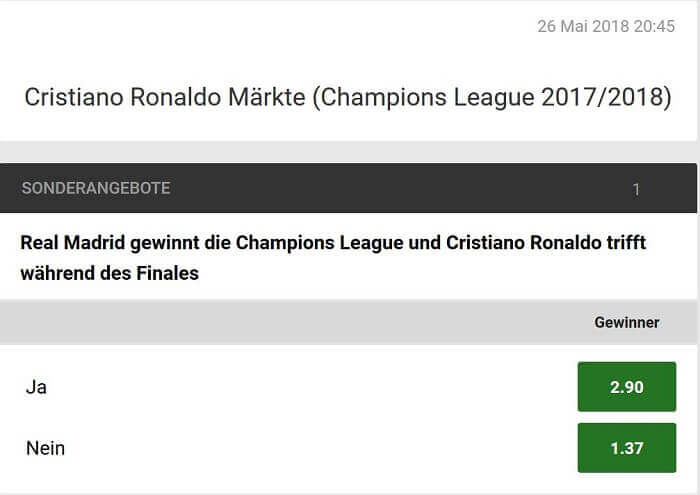Click the light grey separator above SONDERANGEBOTE
700x495 pixels.
(348, 152)
